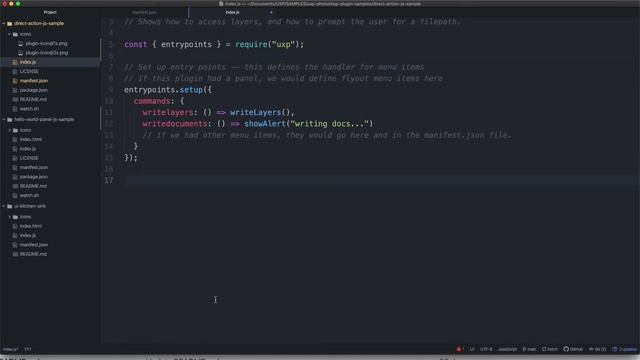Expand the icons folder under hello-world-panel-js-sample
Screen dimensions: 640x360
9,130
